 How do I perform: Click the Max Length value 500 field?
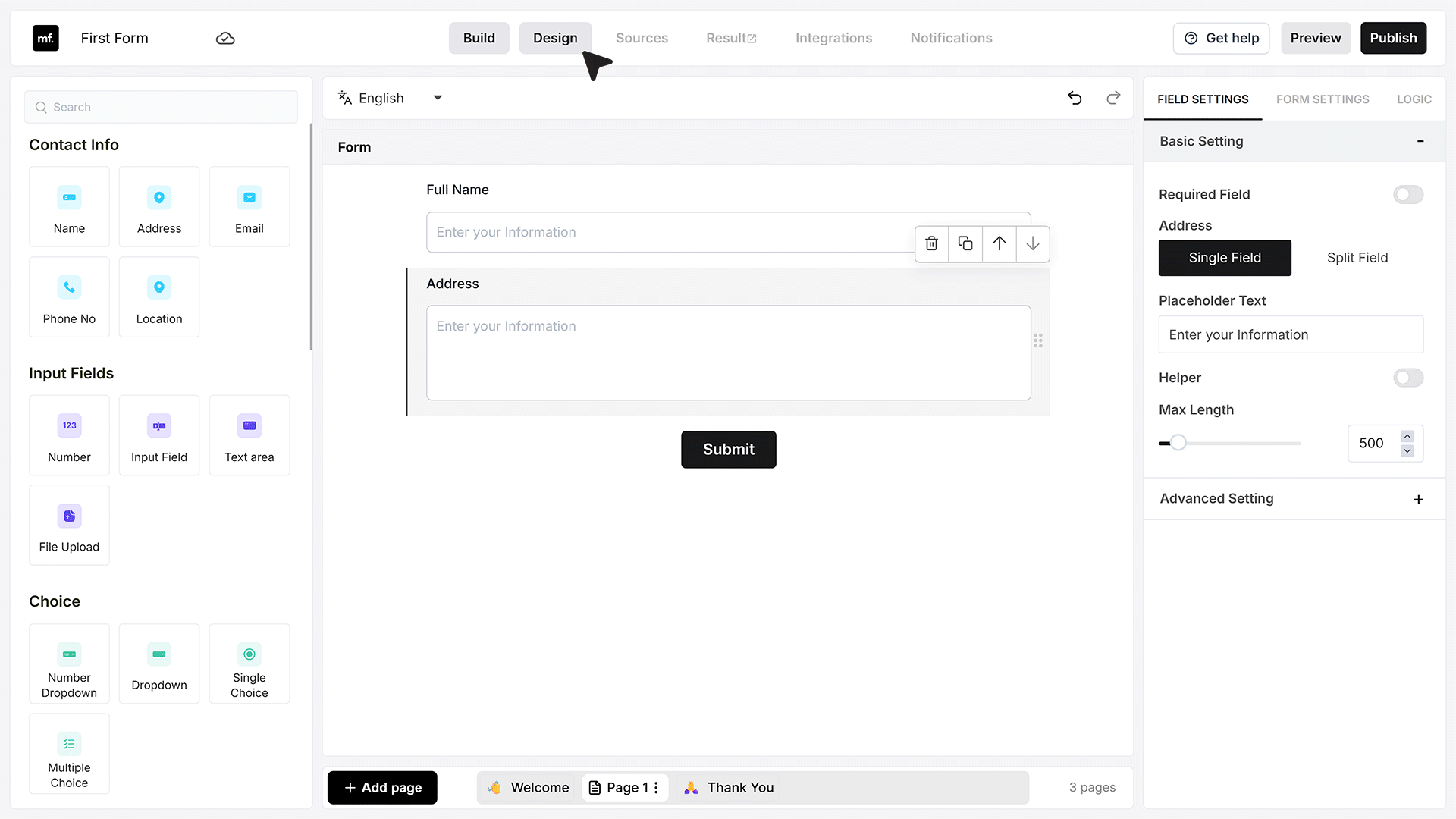tap(1371, 443)
